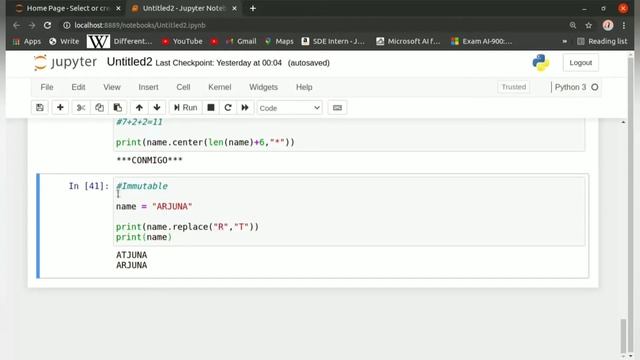
Task: Click the notebook vertical scrollbar up arrow
Action: 623,122
